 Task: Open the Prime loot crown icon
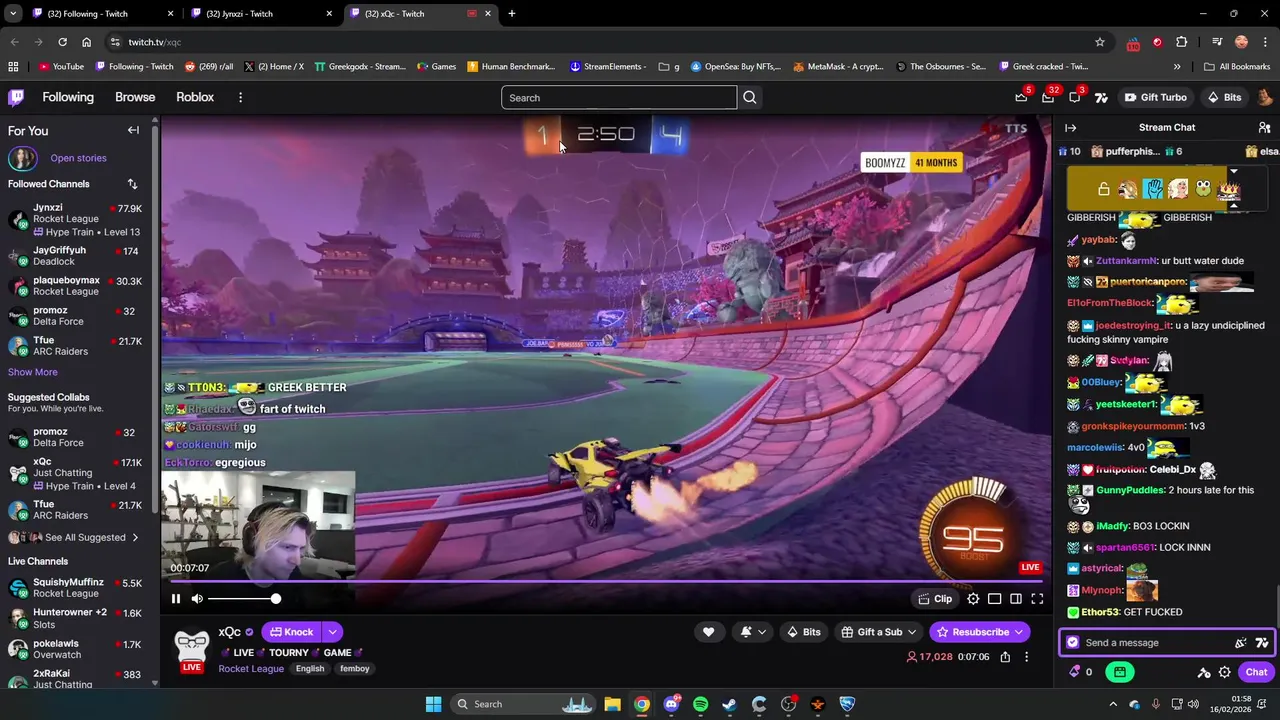(x=1021, y=97)
